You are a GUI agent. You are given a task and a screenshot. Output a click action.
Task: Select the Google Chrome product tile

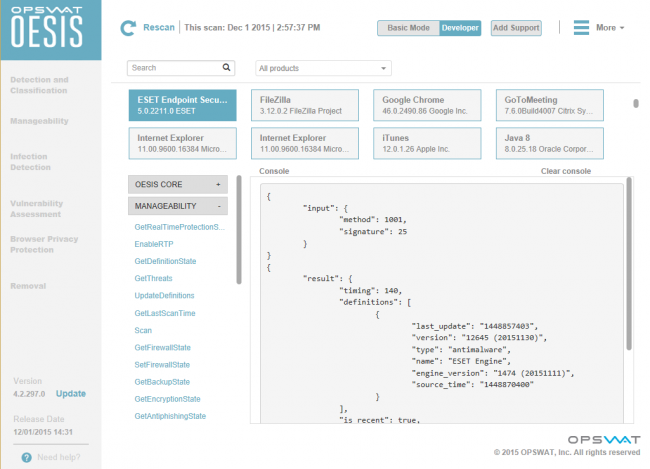427,105
